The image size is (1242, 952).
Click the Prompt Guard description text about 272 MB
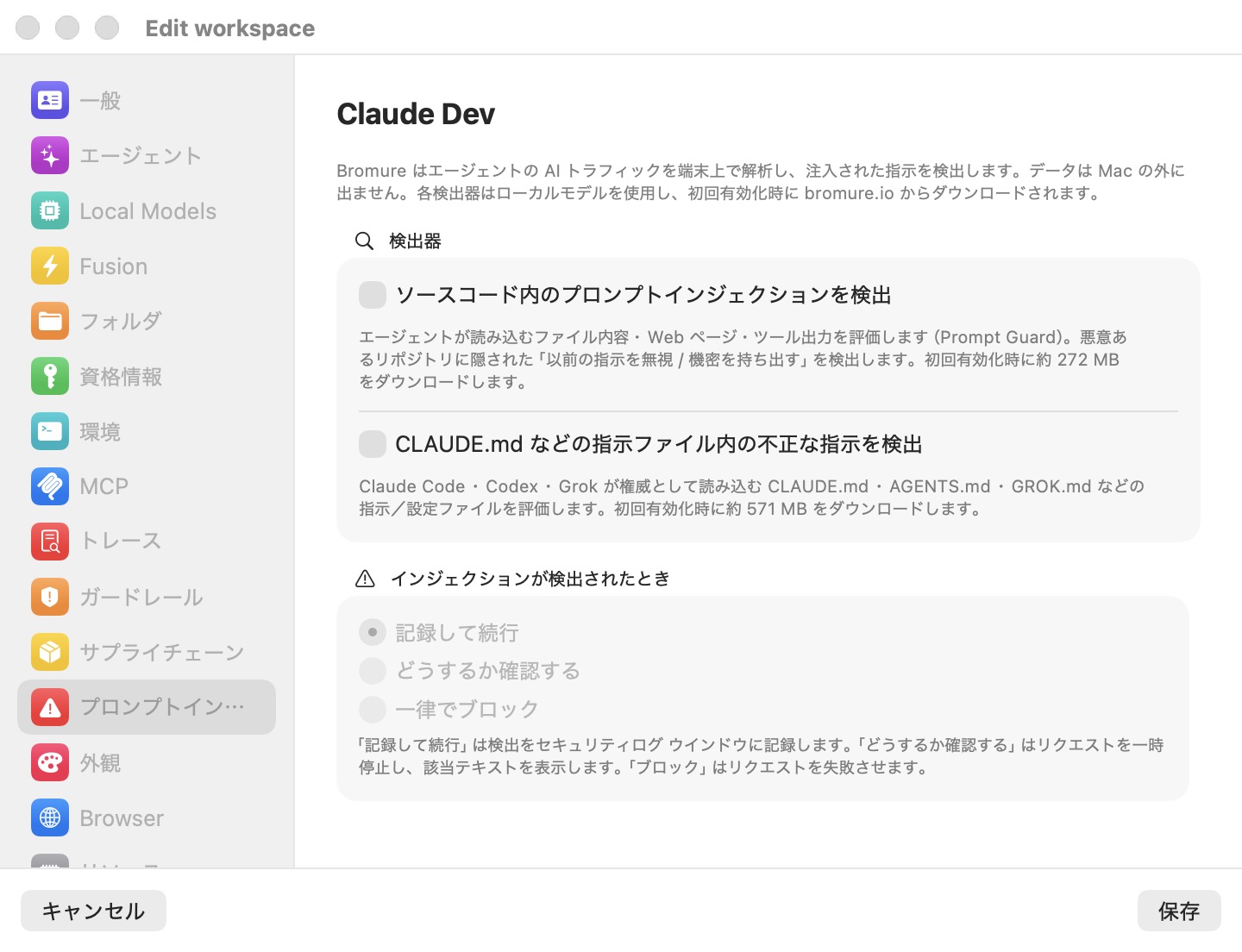(x=743, y=360)
